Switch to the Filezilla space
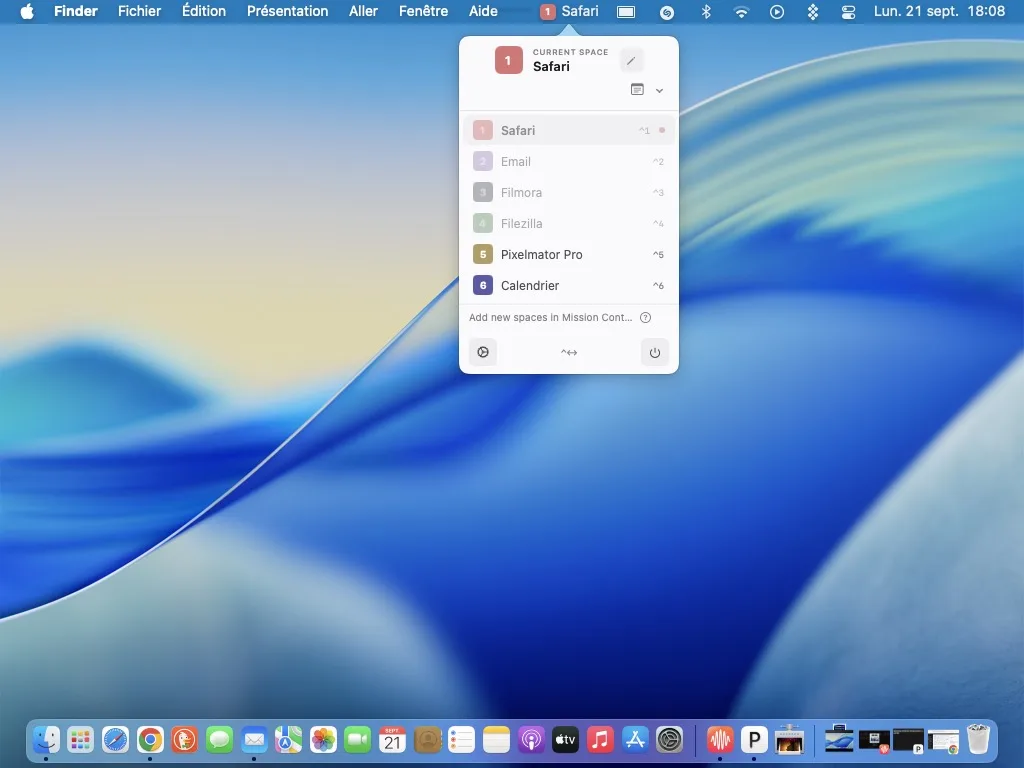The height and width of the screenshot is (768, 1024). 569,223
